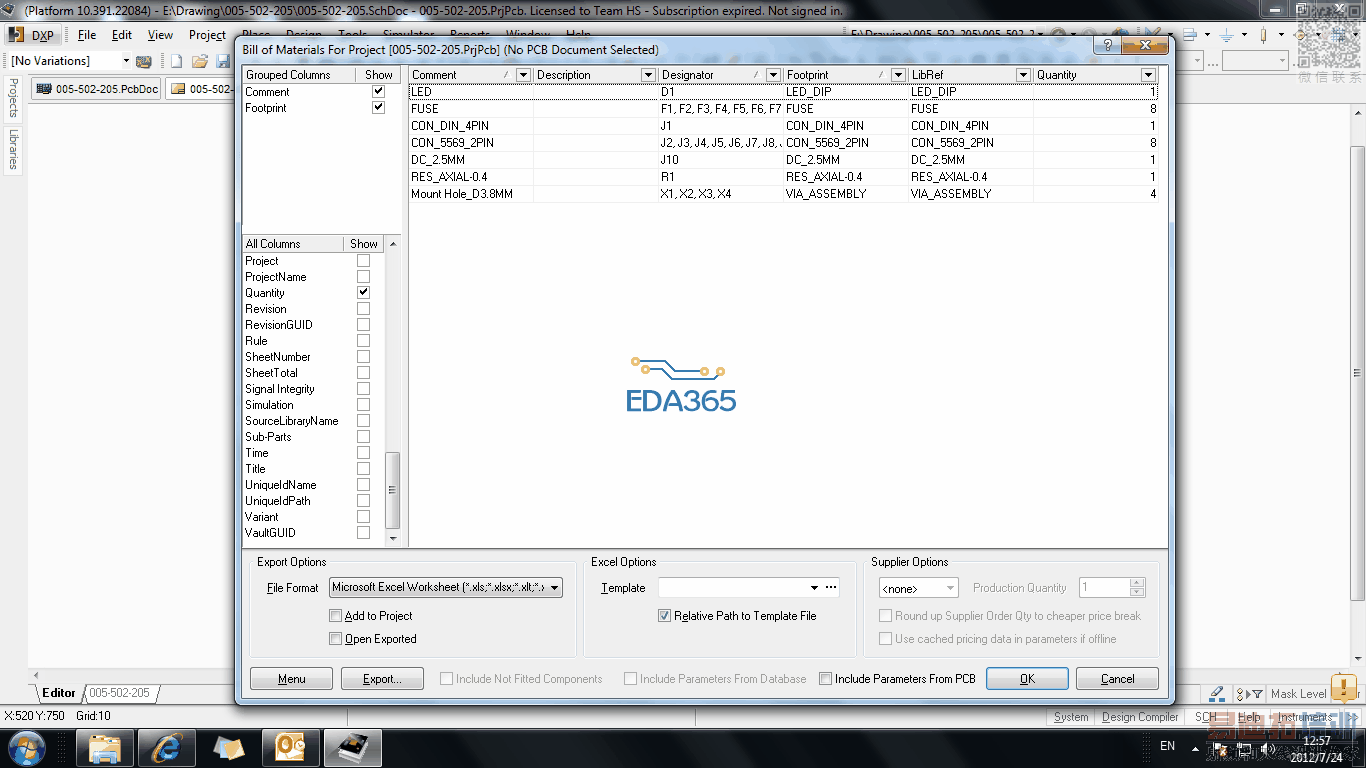Click the volume speaker tray icon

(1268, 747)
